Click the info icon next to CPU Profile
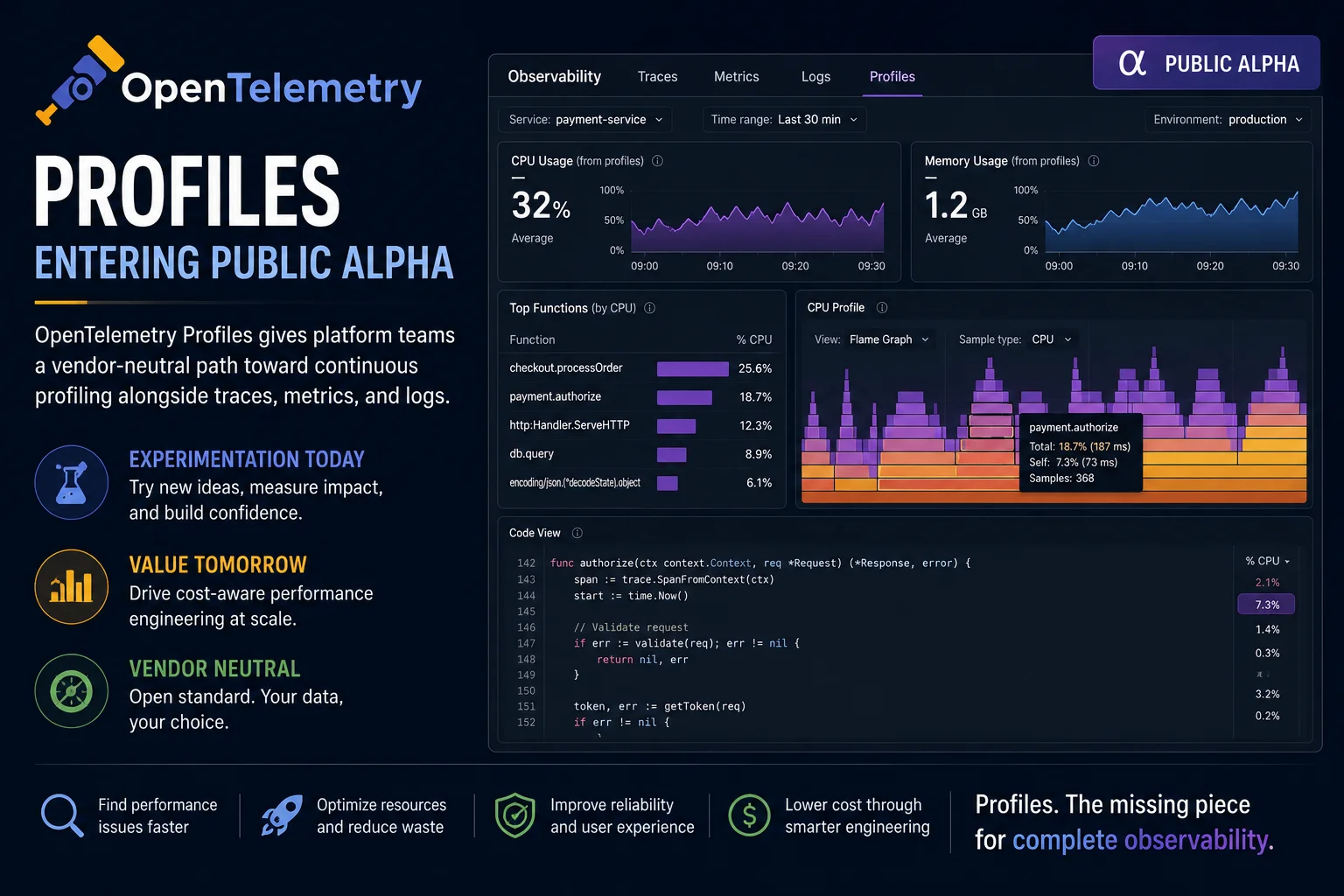 tap(882, 307)
